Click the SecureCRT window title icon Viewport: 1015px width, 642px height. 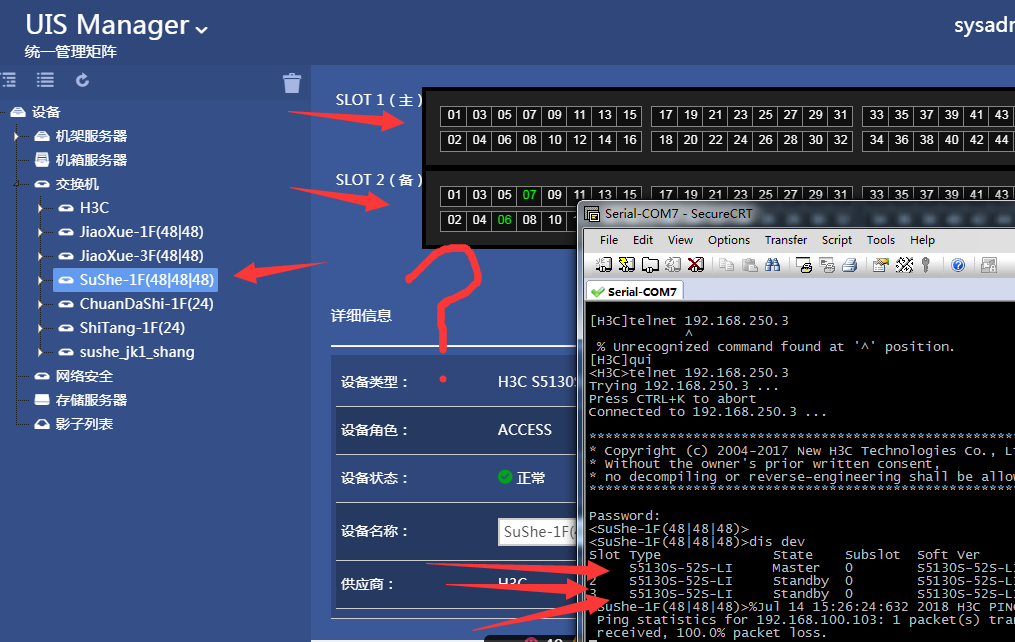tap(592, 214)
